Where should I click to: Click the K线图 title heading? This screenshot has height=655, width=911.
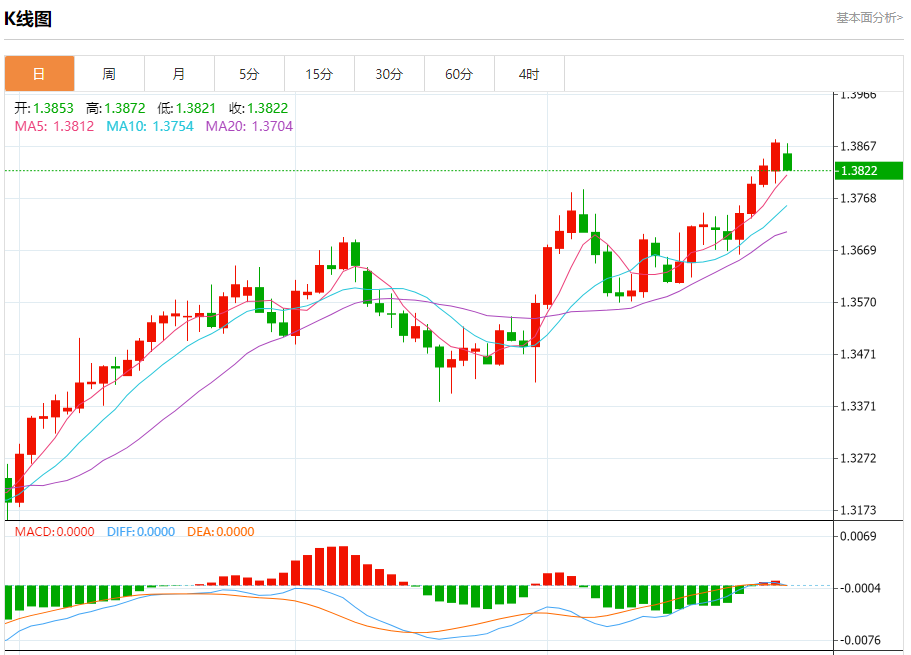point(28,18)
